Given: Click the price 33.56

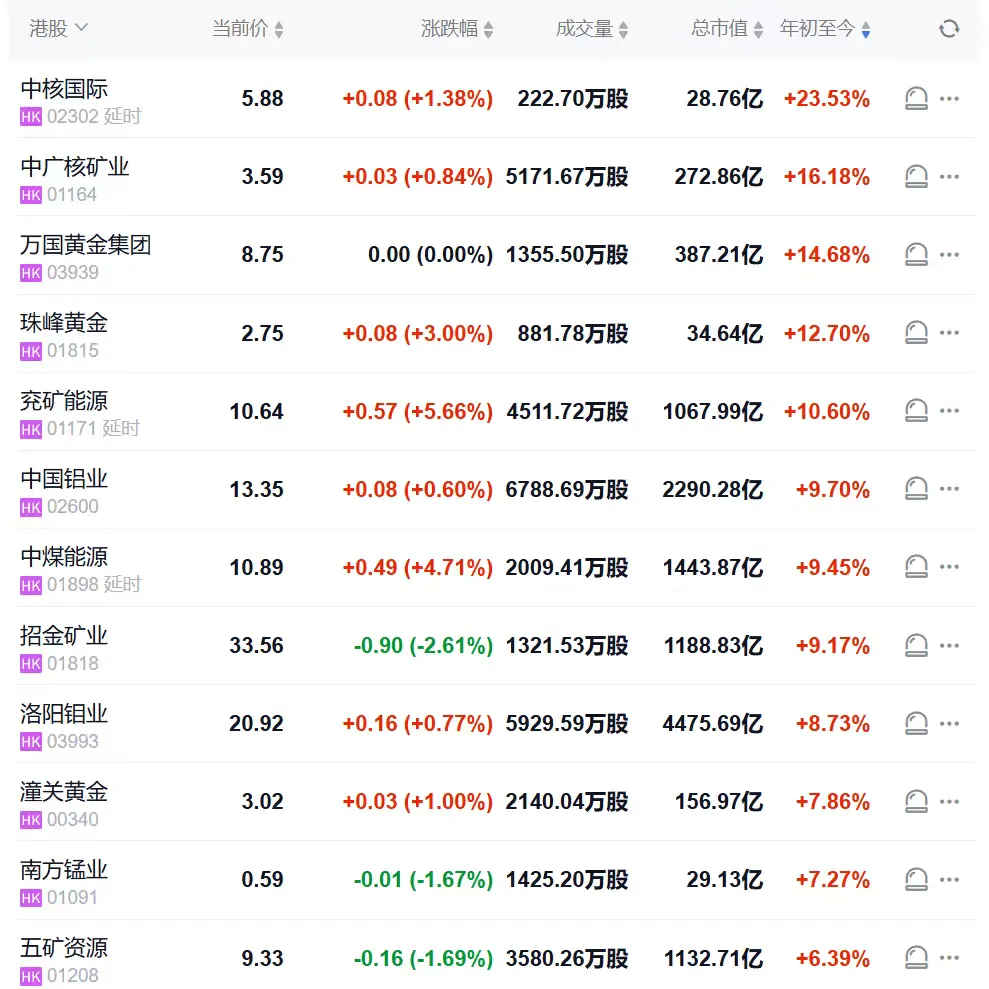Looking at the screenshot, I should [256, 645].
